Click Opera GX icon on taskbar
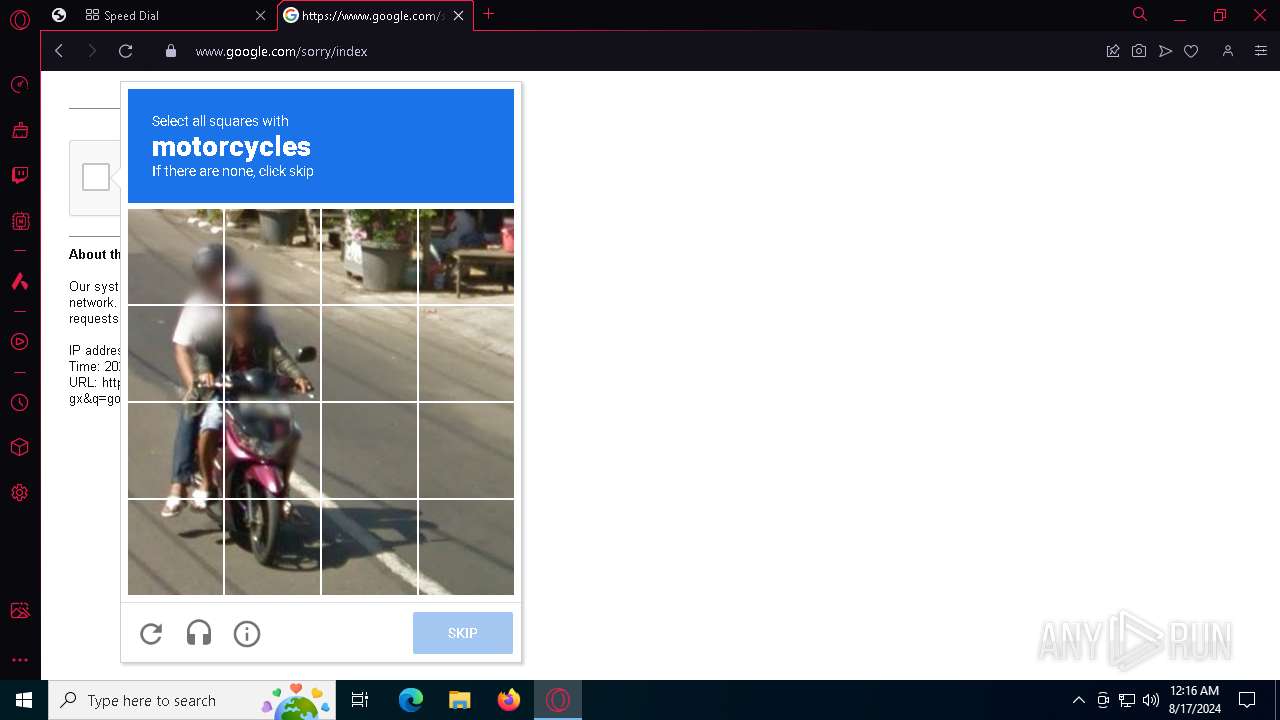This screenshot has height=720, width=1280. click(x=557, y=700)
